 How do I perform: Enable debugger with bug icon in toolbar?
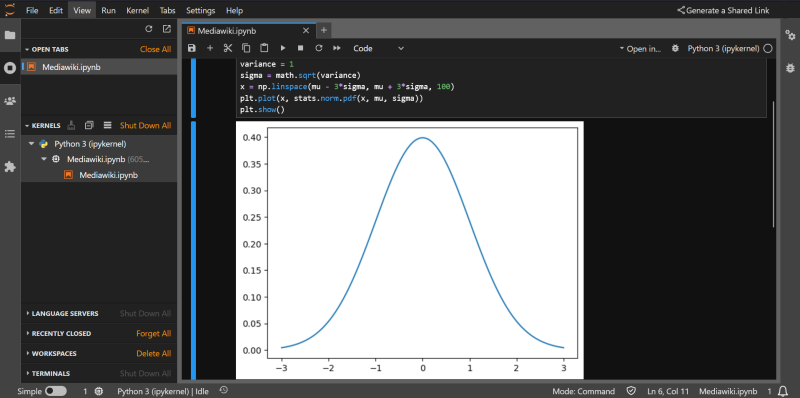coord(675,48)
